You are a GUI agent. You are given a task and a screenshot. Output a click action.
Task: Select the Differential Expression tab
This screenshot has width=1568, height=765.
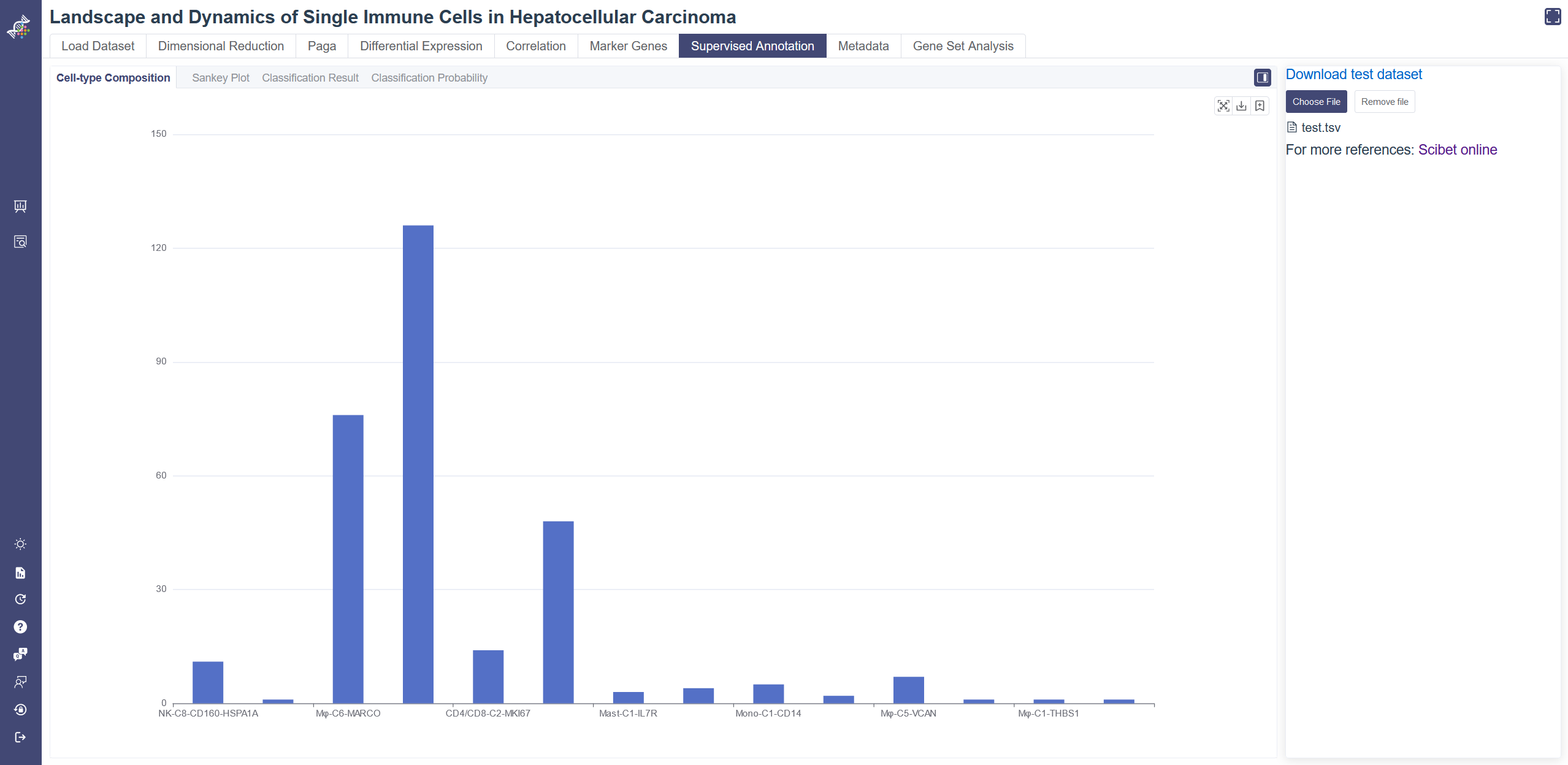click(421, 46)
